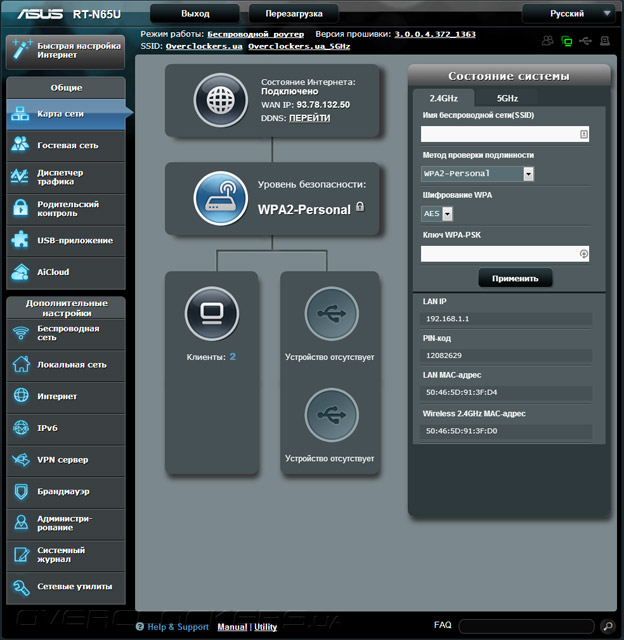Click the Help & Support link
This screenshot has height=640, width=624.
coord(178,627)
